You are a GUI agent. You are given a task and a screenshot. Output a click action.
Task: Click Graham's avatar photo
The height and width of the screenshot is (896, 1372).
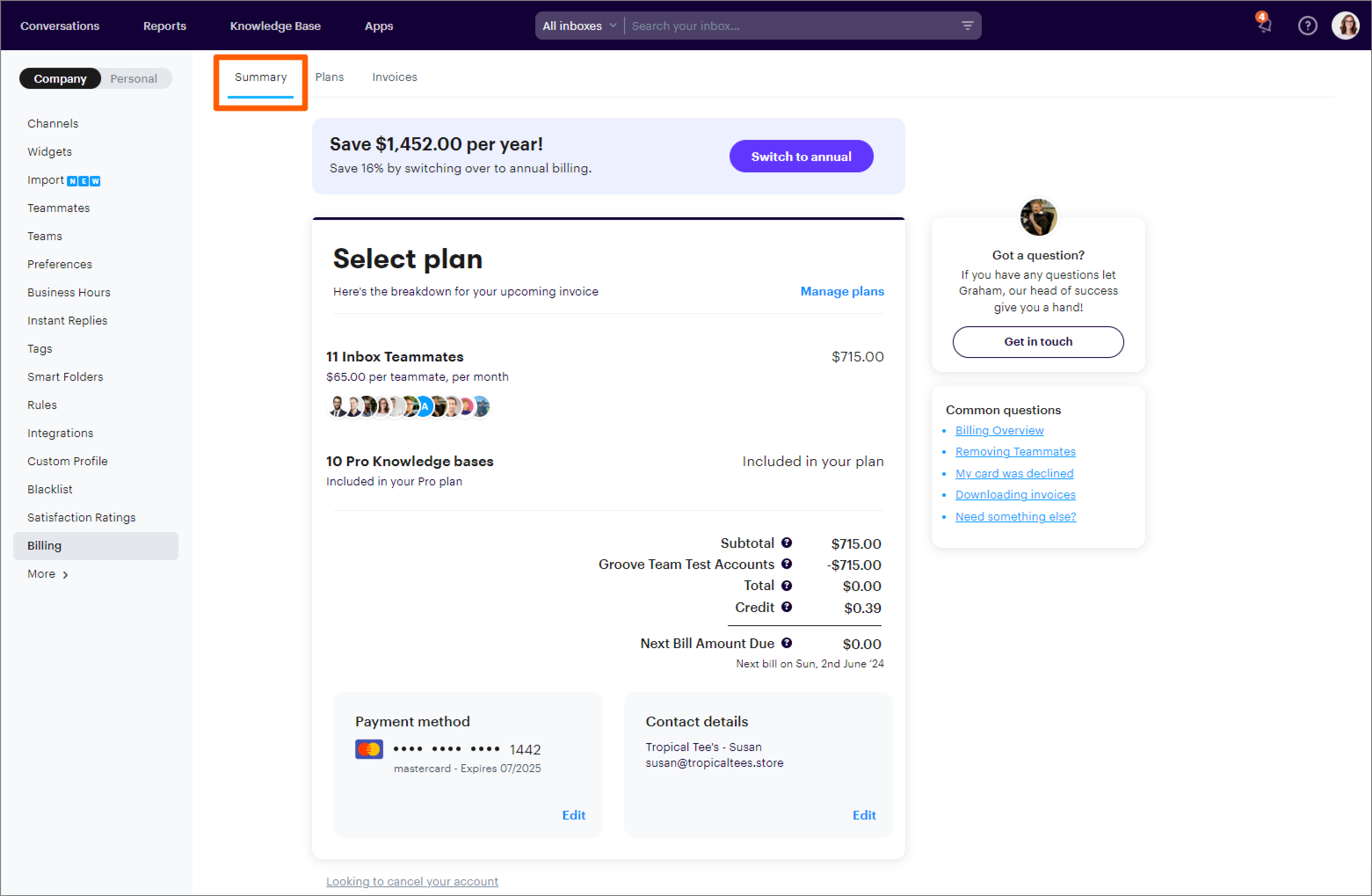[1038, 217]
